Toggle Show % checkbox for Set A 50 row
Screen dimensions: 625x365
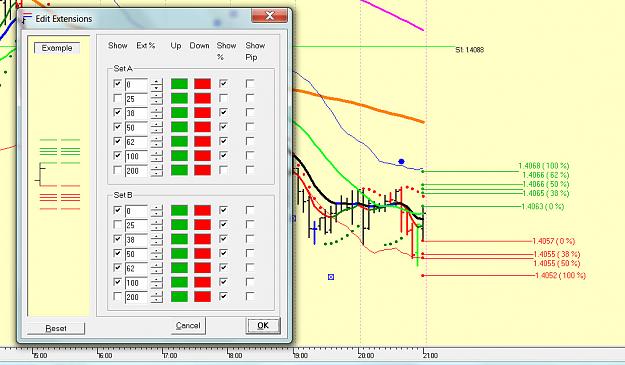coord(224,127)
